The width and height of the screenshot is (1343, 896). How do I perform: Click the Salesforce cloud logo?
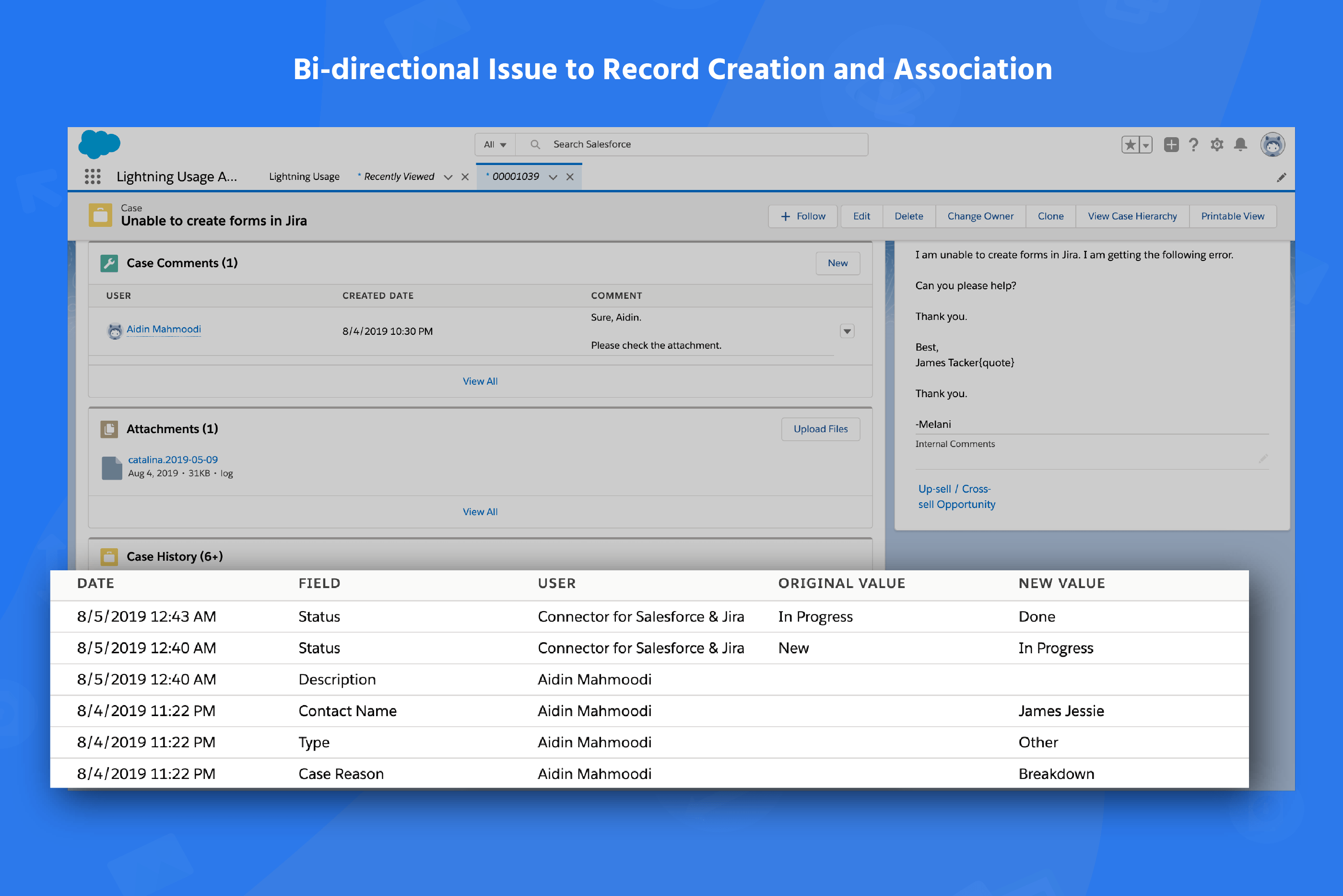99,144
